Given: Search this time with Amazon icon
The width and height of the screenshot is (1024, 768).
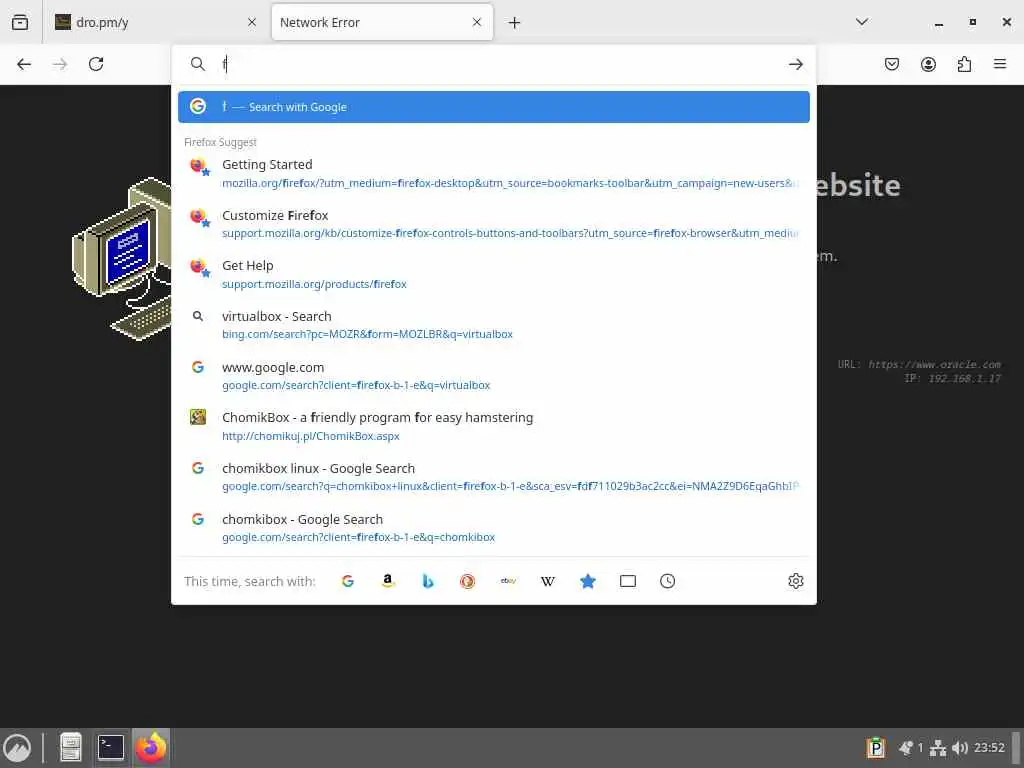Looking at the screenshot, I should pyautogui.click(x=388, y=581).
